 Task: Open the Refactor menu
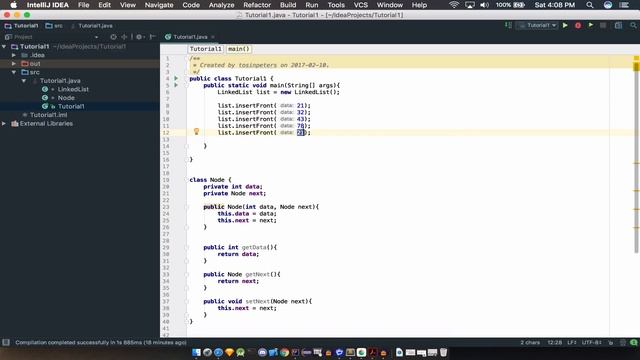point(257,5)
